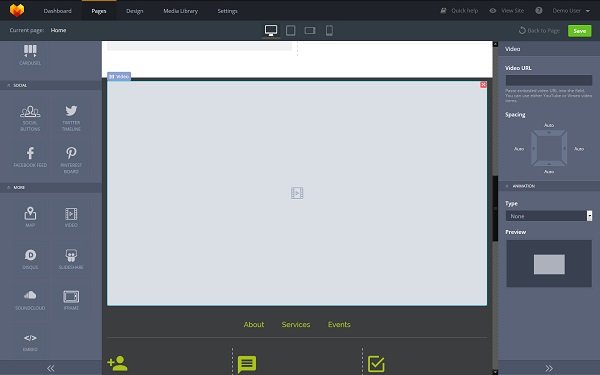Image resolution: width=600 pixels, height=375 pixels.
Task: Click the video placeholder icon in canvas
Action: (x=297, y=193)
